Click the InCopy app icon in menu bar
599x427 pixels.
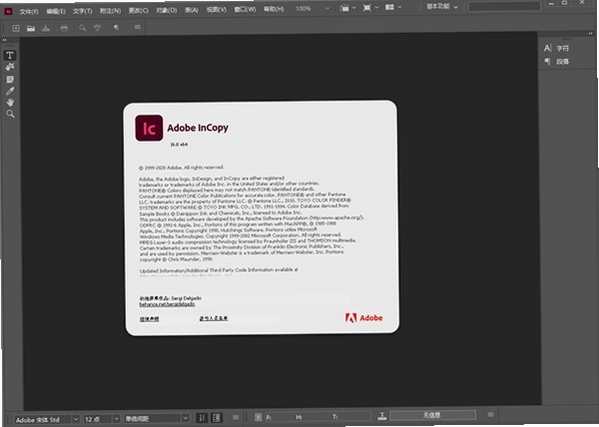coord(8,11)
